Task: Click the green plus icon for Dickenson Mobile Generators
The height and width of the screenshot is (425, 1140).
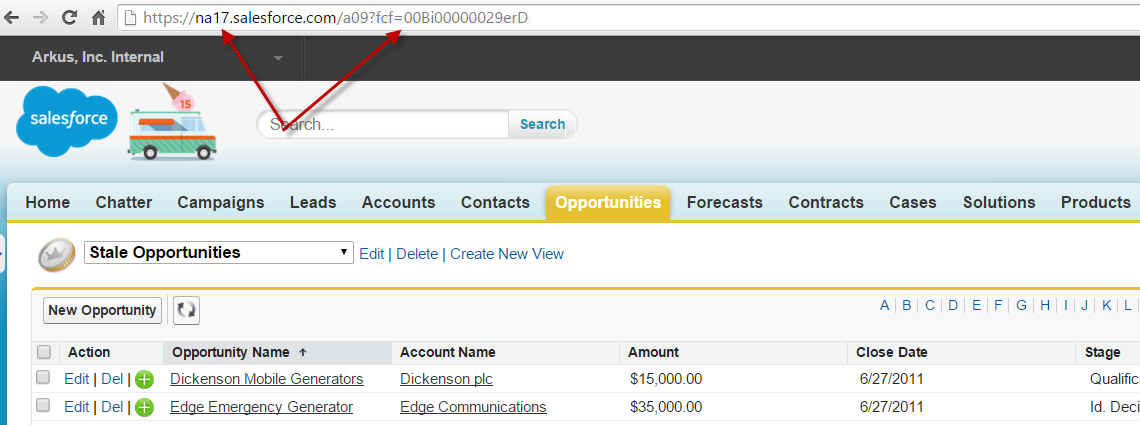Action: (x=145, y=379)
